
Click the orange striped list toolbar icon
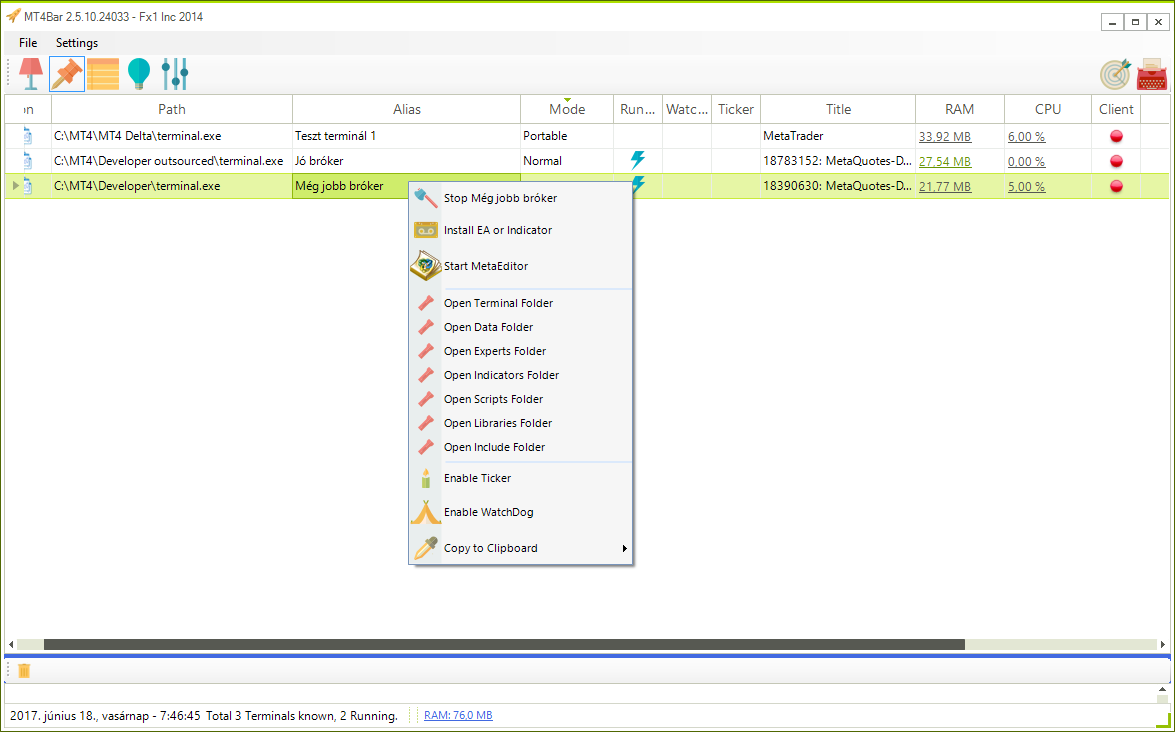pyautogui.click(x=103, y=74)
